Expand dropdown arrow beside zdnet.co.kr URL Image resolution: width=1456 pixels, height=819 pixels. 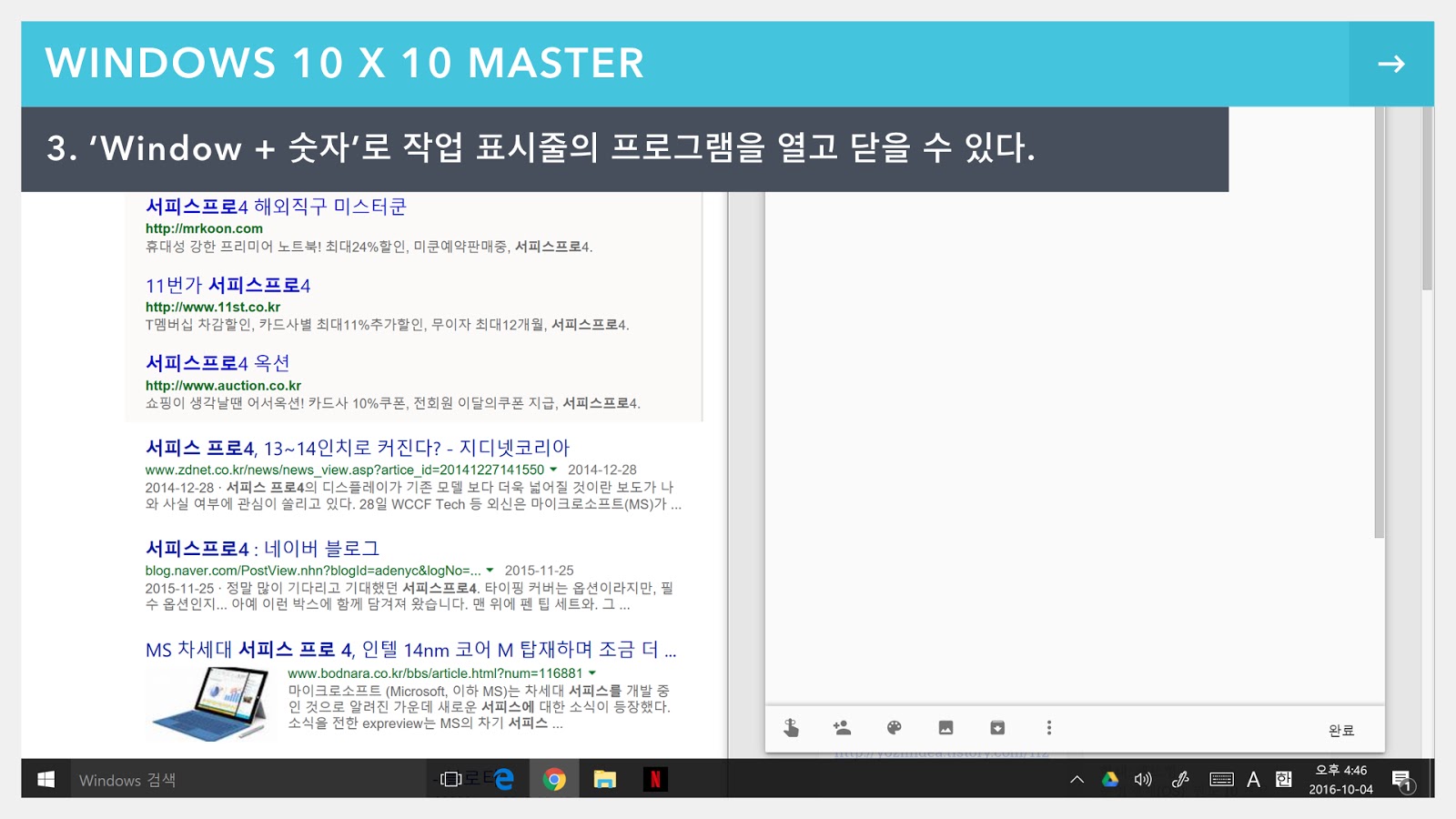coord(553,470)
